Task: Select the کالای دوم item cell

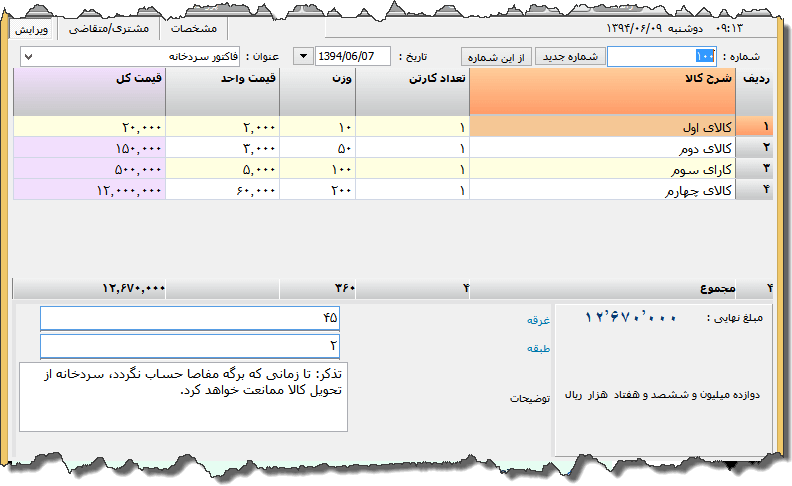Action: coord(601,148)
